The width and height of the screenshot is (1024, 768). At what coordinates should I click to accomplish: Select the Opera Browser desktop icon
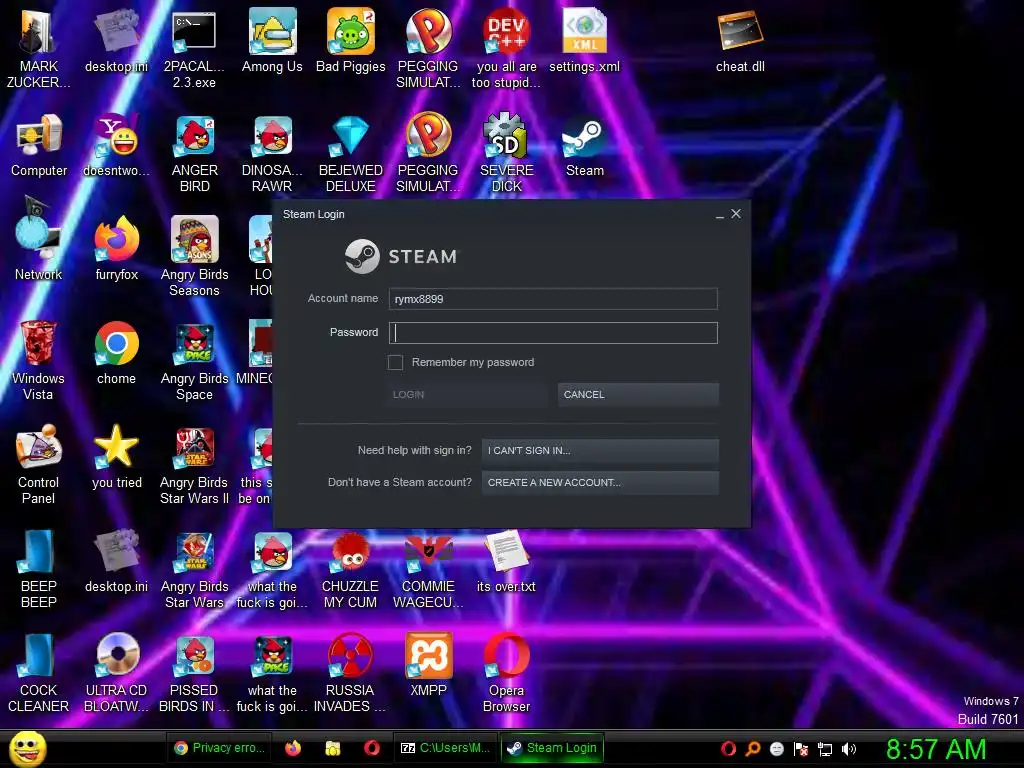506,673
